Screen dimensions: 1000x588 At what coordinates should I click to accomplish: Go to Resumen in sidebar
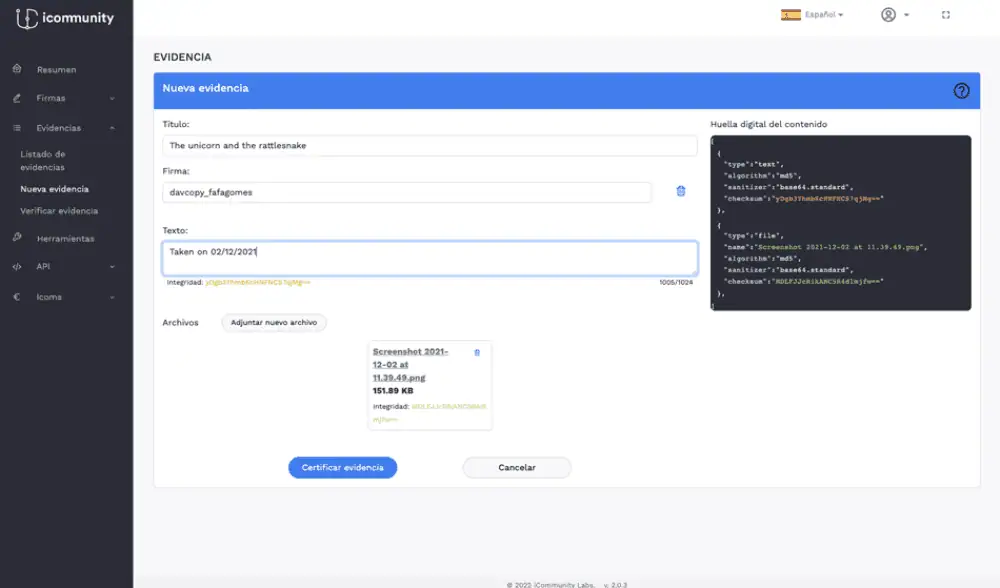coord(56,70)
